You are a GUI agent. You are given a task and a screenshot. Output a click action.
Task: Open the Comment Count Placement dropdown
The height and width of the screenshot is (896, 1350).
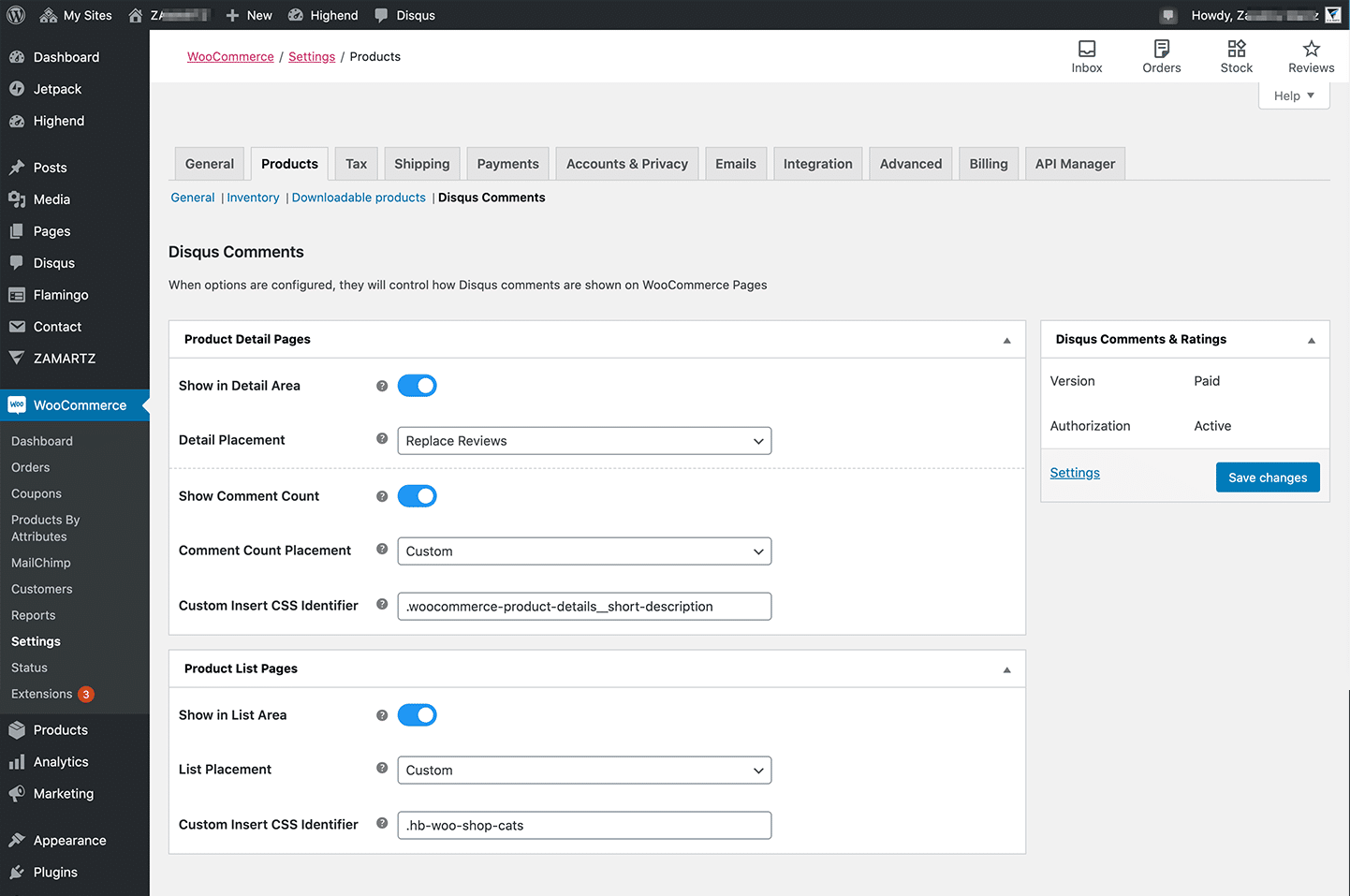point(583,551)
